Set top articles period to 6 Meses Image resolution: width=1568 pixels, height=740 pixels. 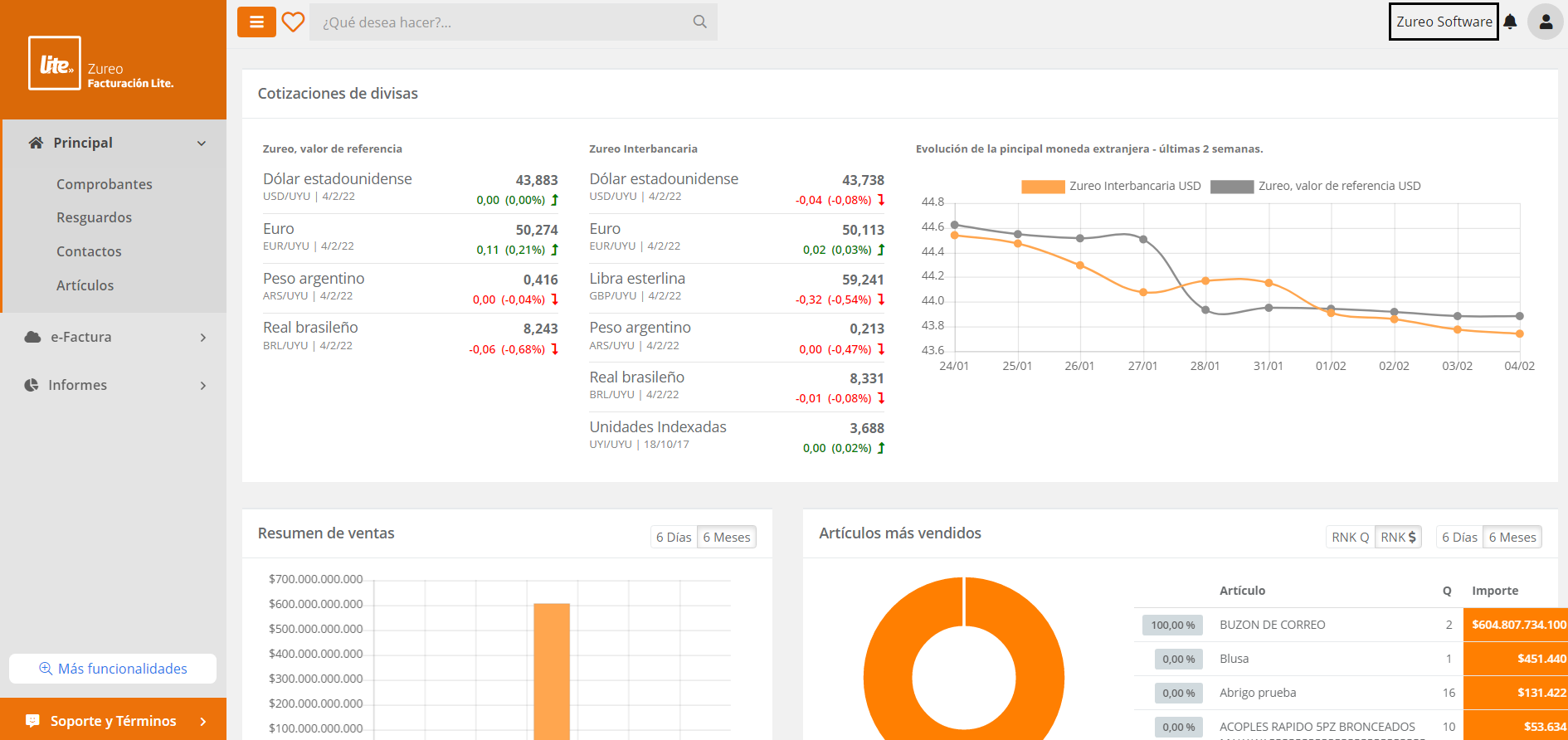click(x=1512, y=538)
